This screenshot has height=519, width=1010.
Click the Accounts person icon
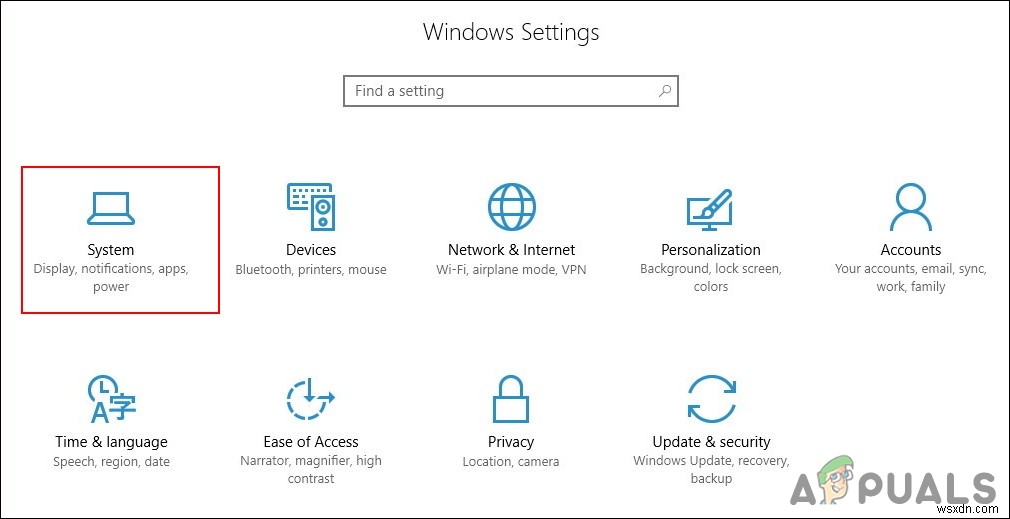[911, 207]
